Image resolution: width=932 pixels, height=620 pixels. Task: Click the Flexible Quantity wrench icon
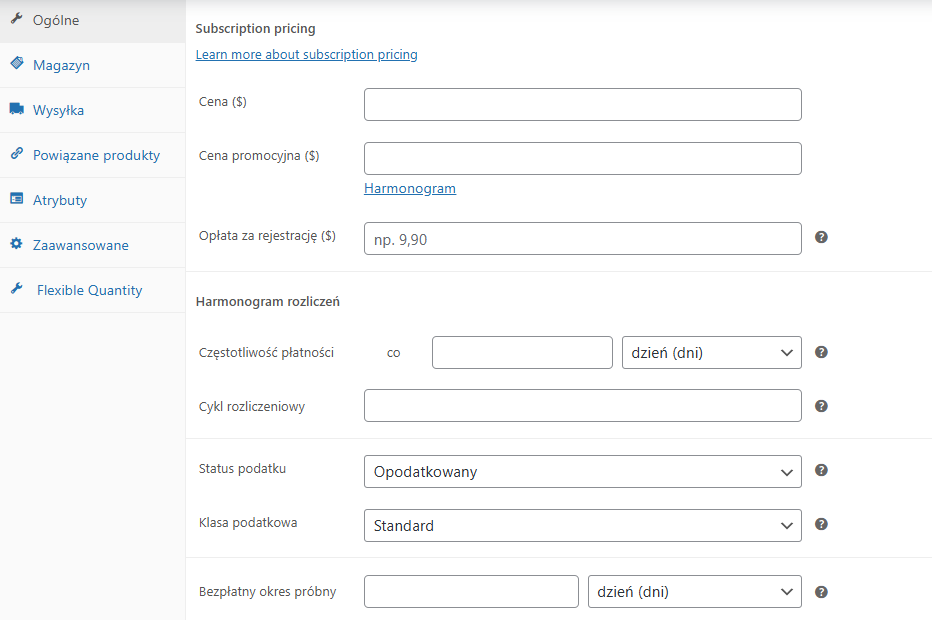(17, 288)
